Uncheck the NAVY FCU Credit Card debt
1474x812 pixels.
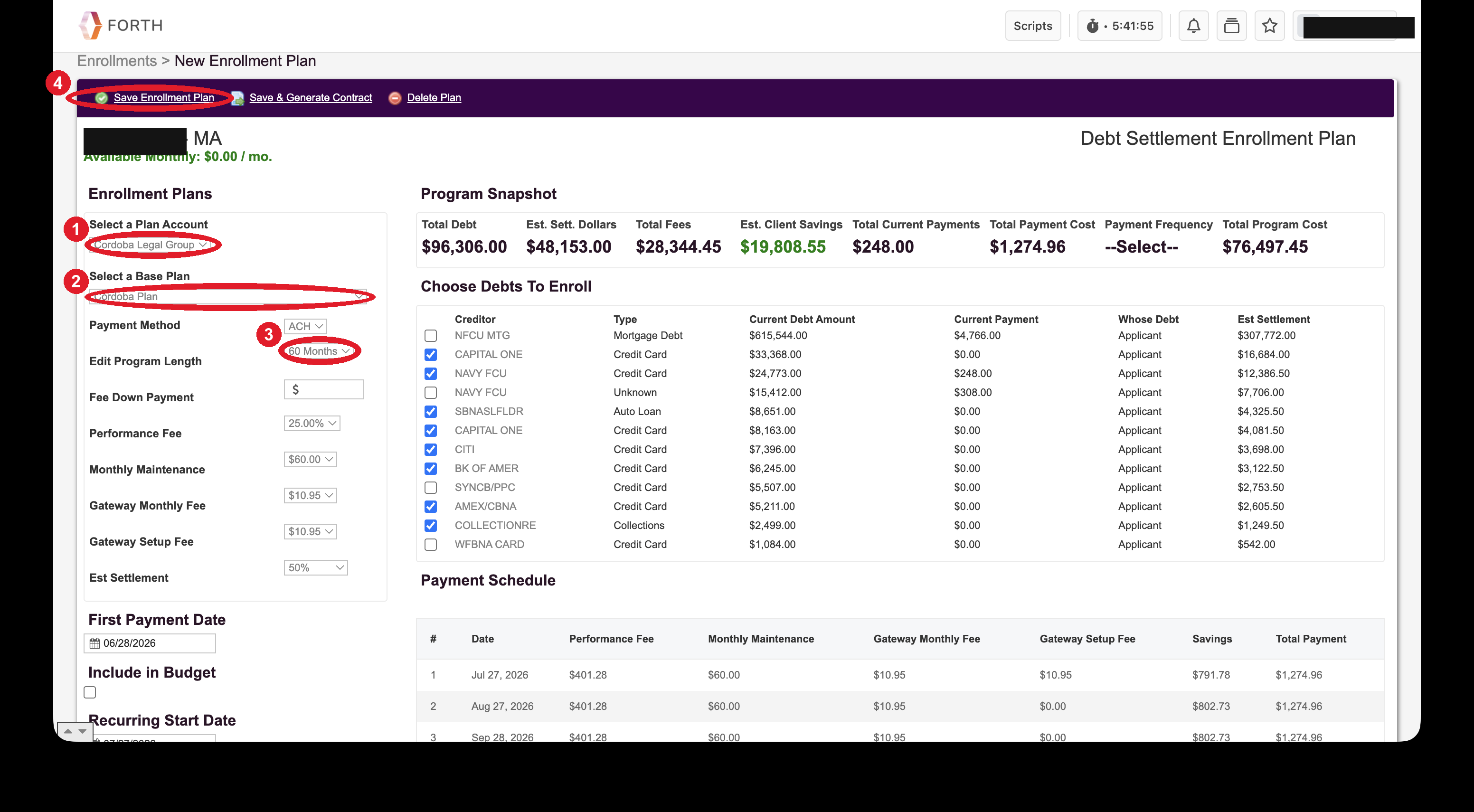point(431,374)
